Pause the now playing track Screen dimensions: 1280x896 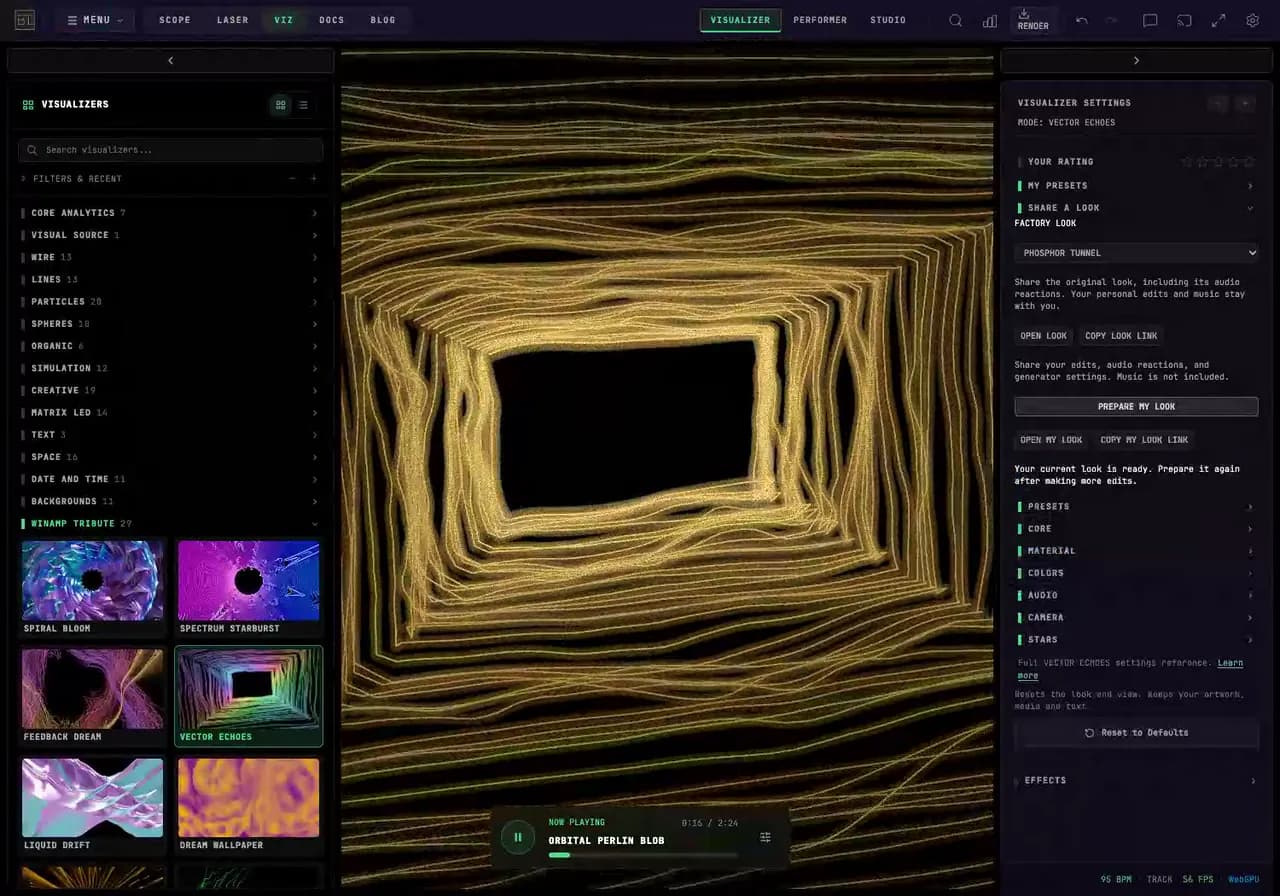(x=518, y=837)
